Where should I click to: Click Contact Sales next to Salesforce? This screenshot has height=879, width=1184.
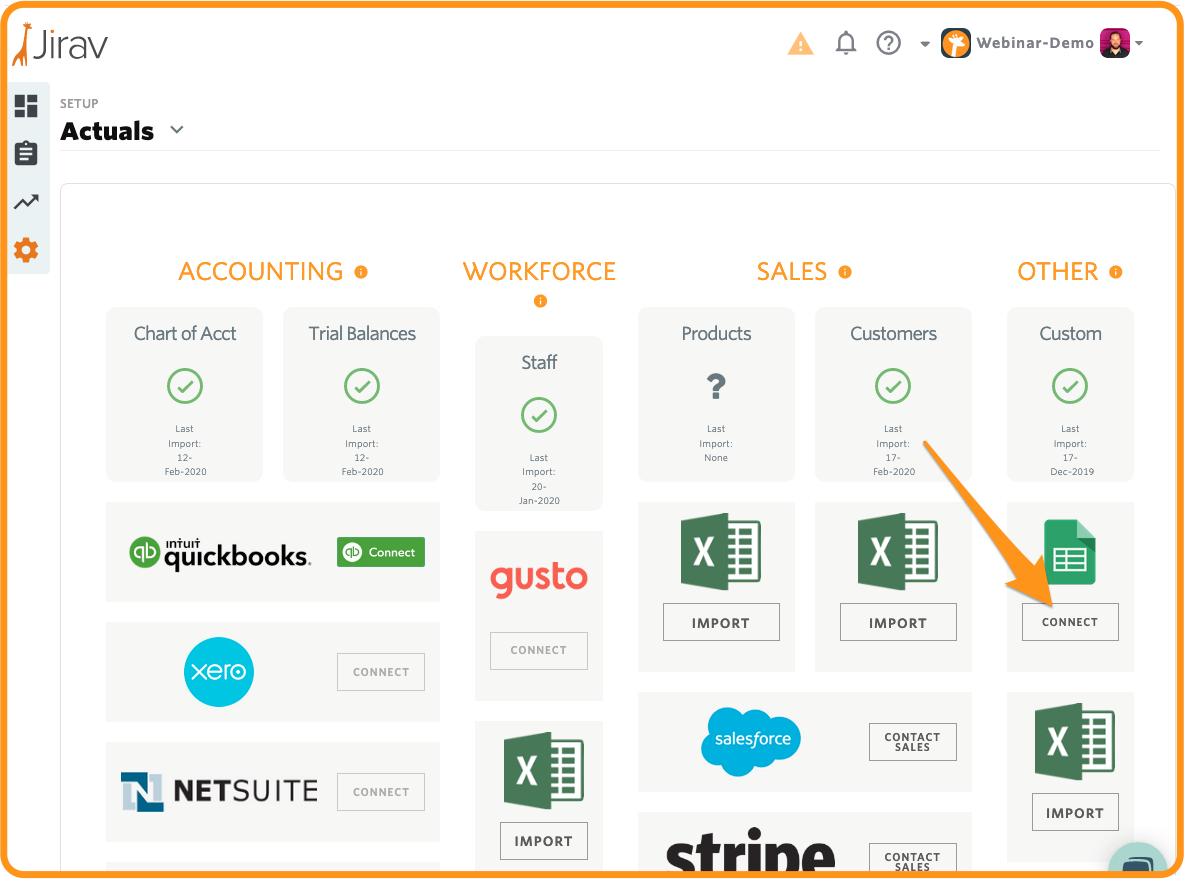tap(913, 742)
